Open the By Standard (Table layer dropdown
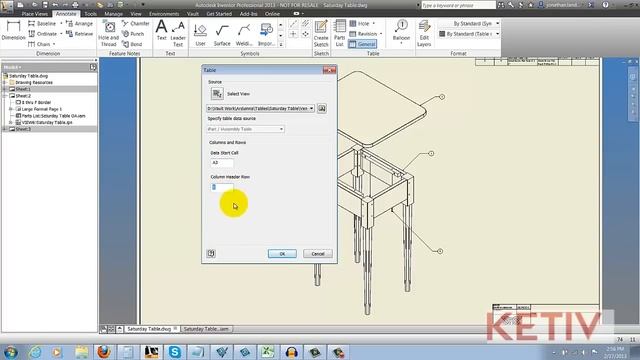Image resolution: width=640 pixels, height=360 pixels. (x=497, y=34)
